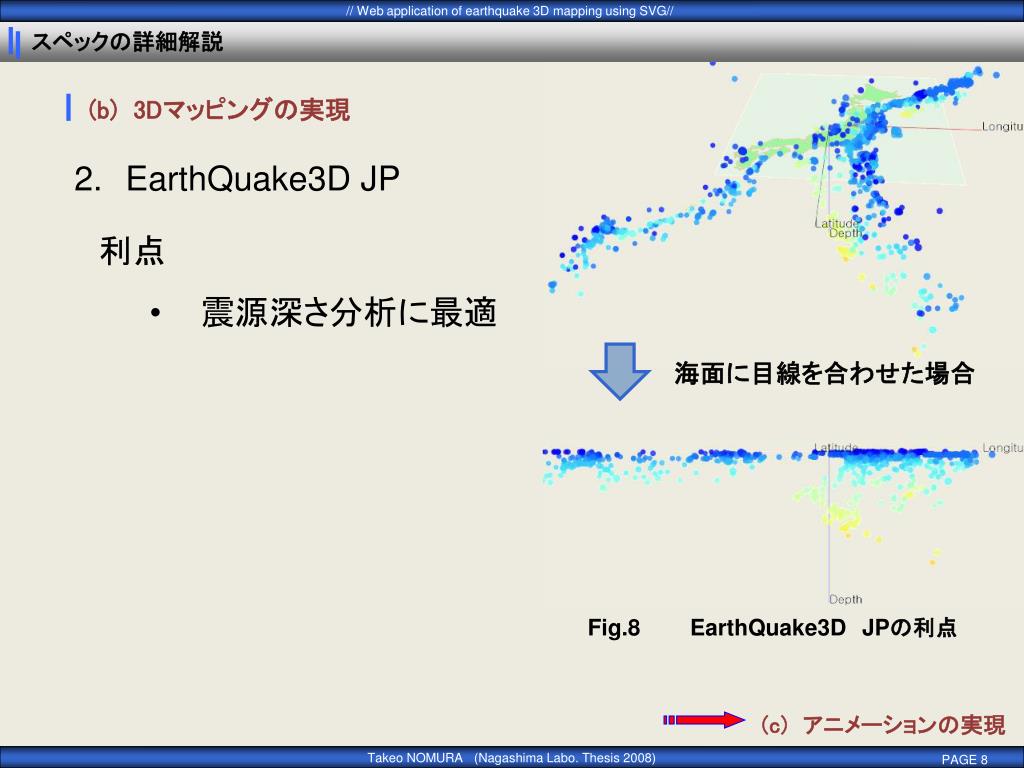1024x768 pixels.
Task: Click the caption 海面に目線を合わせた場合
Action: (x=824, y=374)
